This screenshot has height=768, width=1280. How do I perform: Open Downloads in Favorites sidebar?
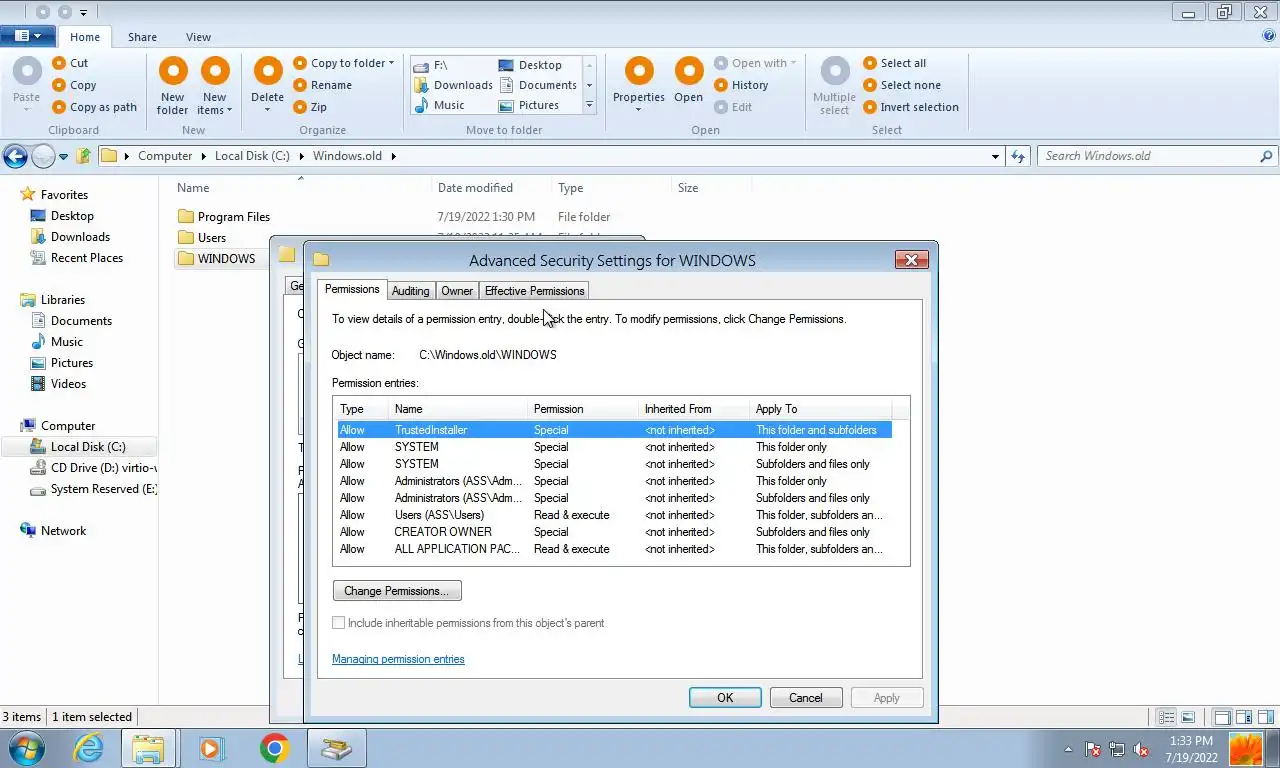70,237
